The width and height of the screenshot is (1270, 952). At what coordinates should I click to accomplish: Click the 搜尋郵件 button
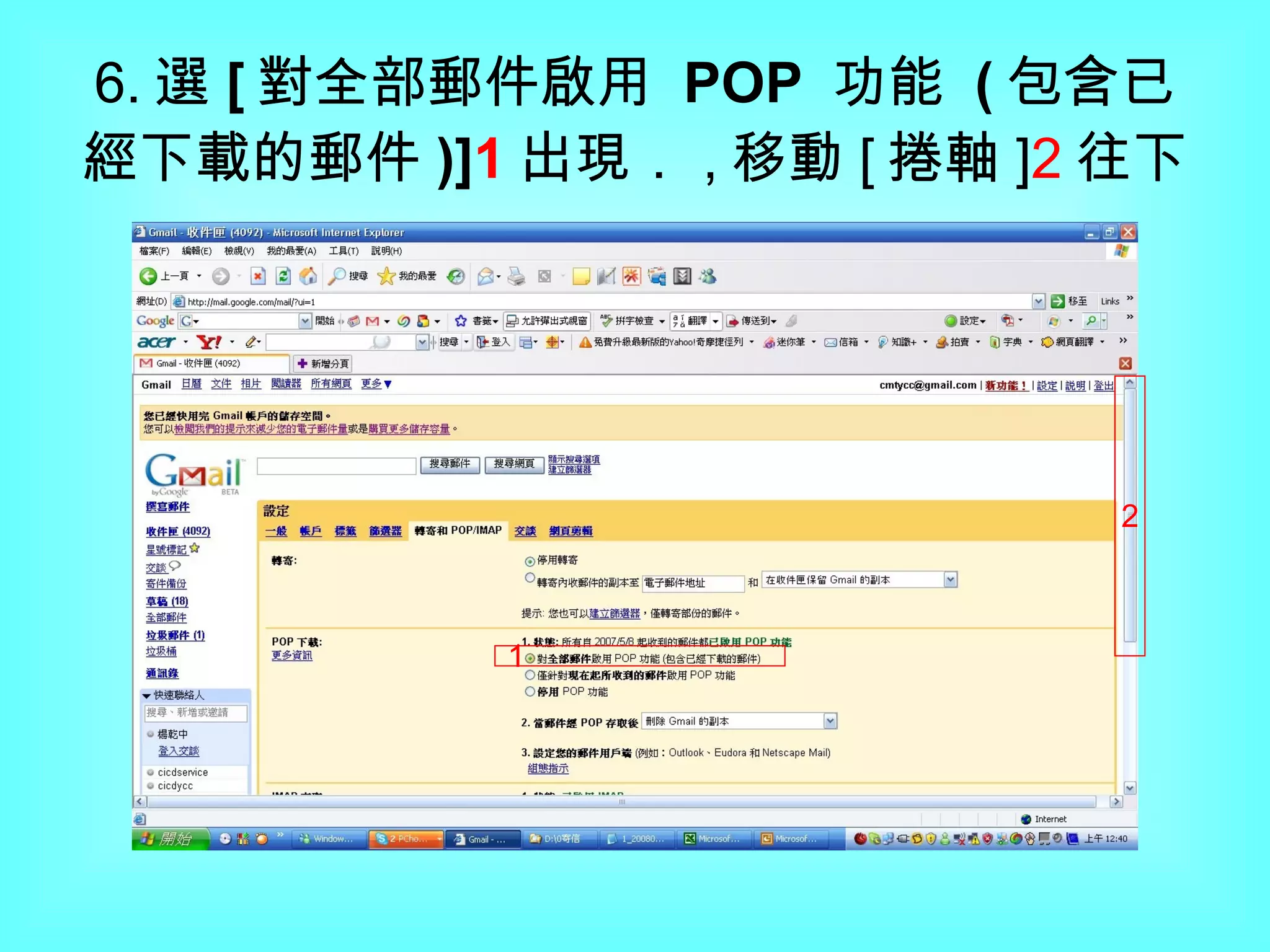[x=450, y=464]
